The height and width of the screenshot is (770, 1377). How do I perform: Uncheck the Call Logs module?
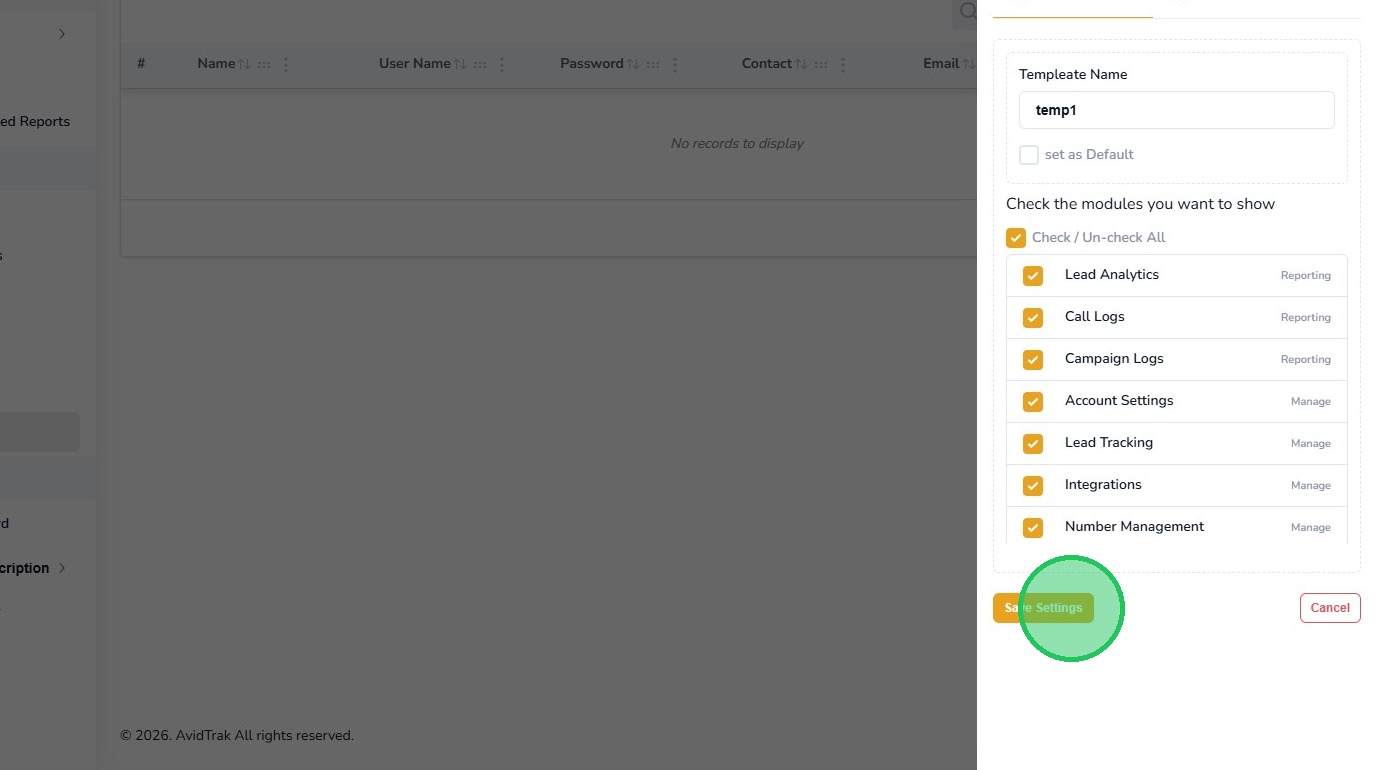1033,318
